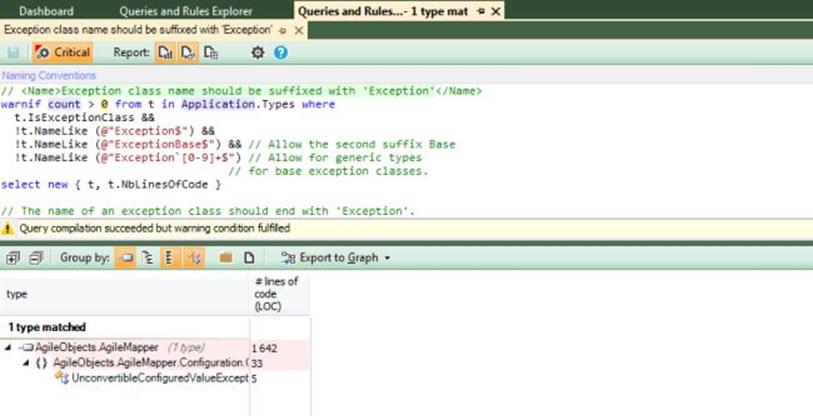Select AgileObjects.AgileMapper.Configuration namespace row
Viewport: 813px width, 416px height.
click(x=155, y=363)
